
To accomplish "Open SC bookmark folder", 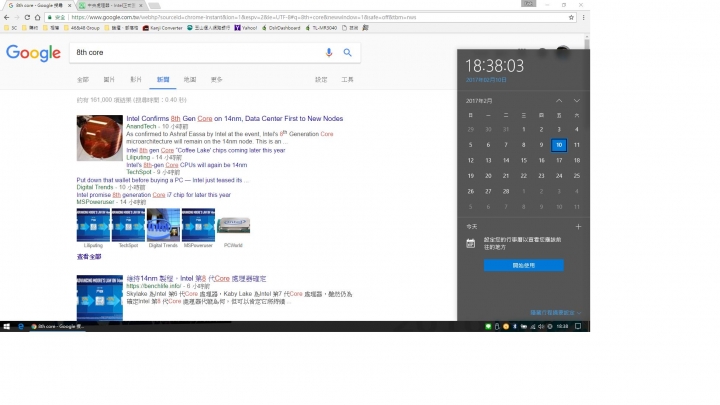I will (11, 28).
